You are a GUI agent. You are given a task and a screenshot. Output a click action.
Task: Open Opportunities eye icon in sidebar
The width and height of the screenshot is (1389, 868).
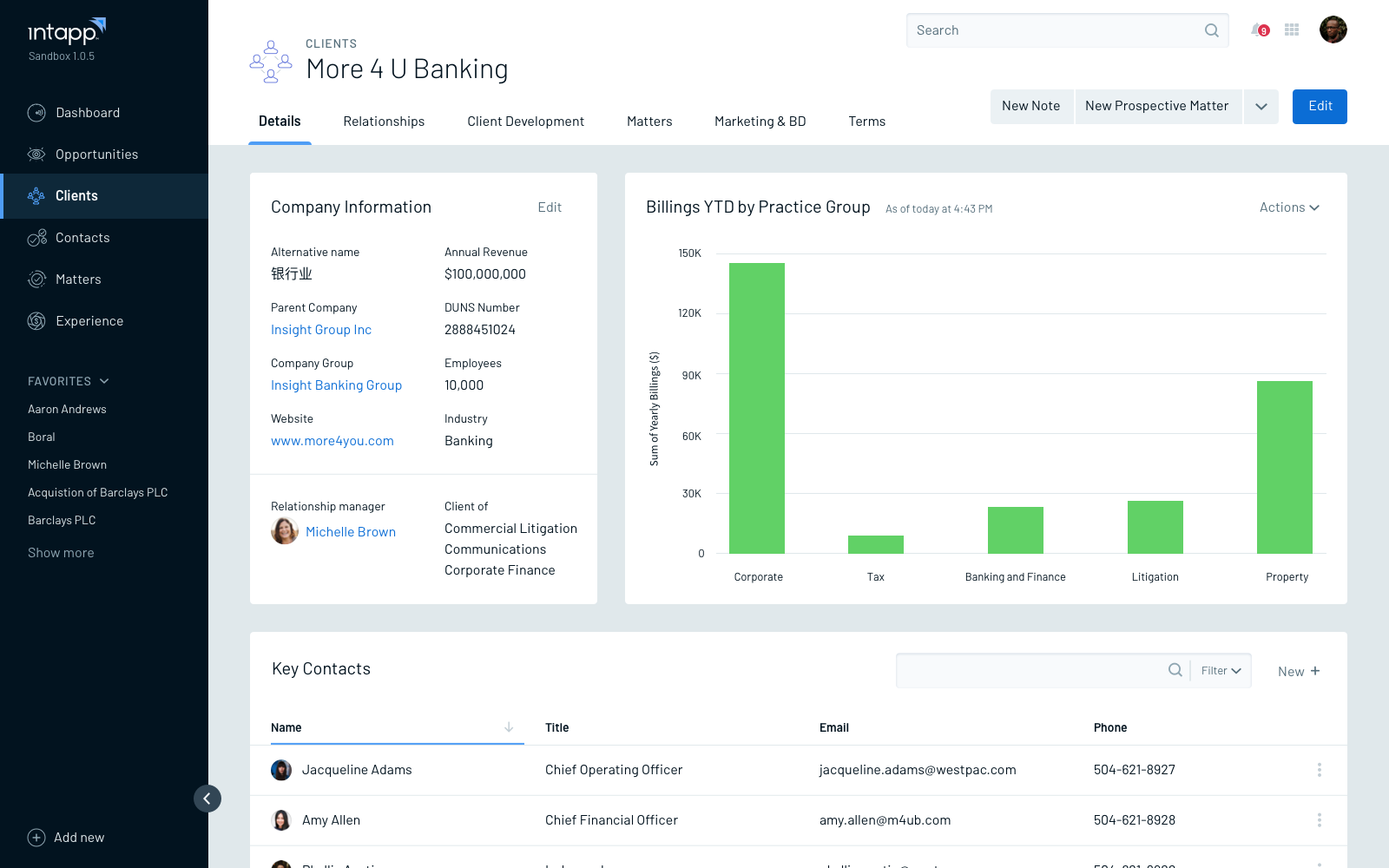click(36, 155)
